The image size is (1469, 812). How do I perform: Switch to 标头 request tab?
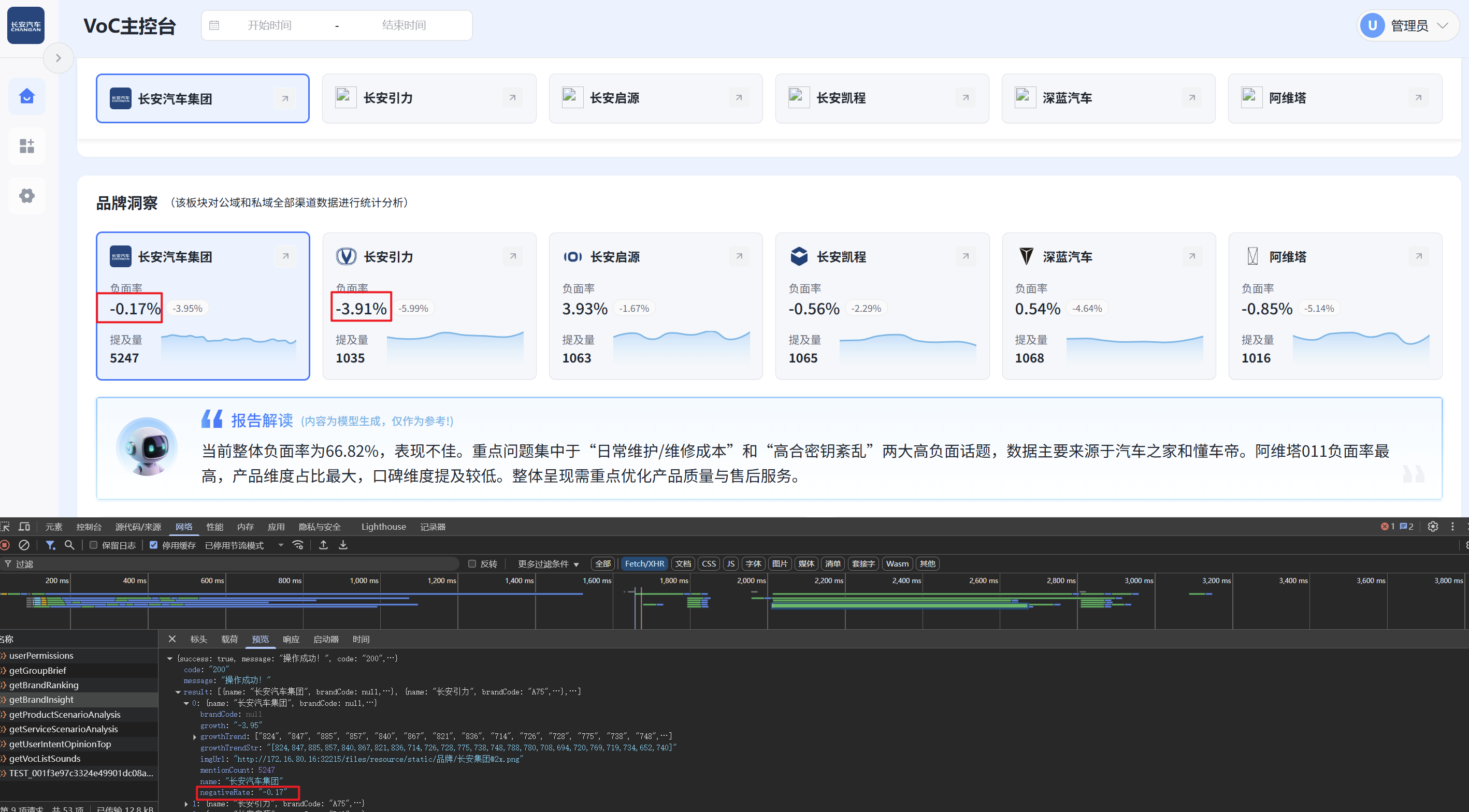[x=198, y=639]
